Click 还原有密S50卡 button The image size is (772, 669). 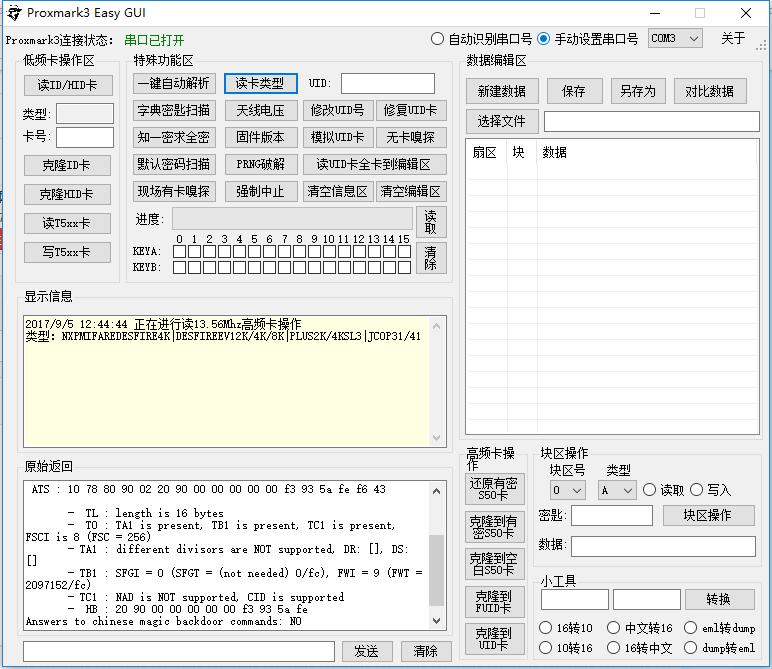pos(494,489)
